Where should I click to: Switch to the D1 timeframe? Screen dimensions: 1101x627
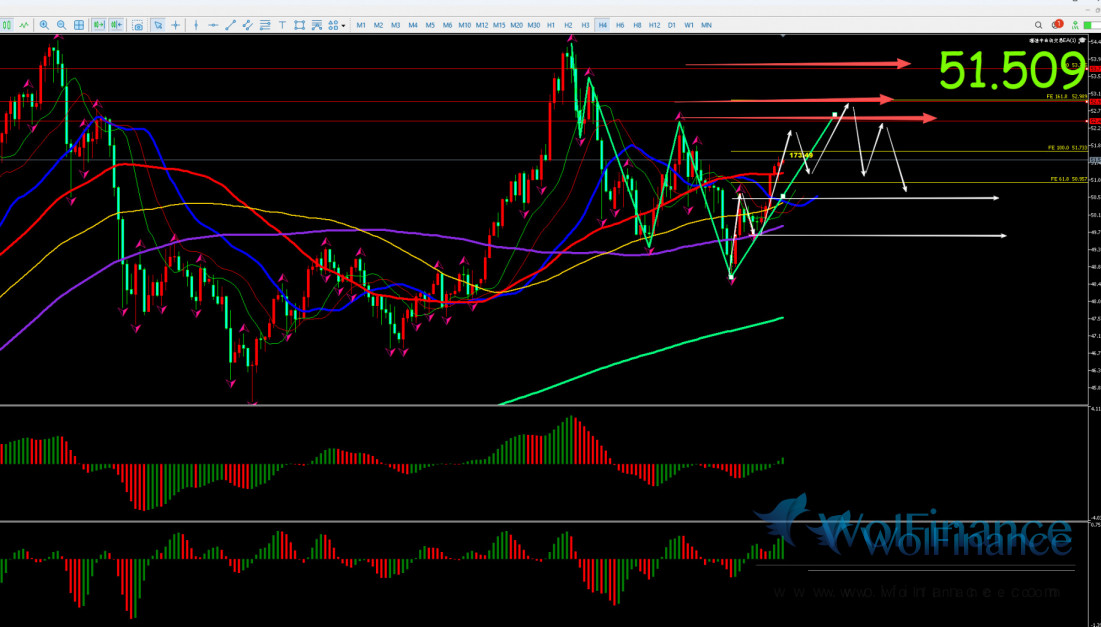click(x=672, y=25)
